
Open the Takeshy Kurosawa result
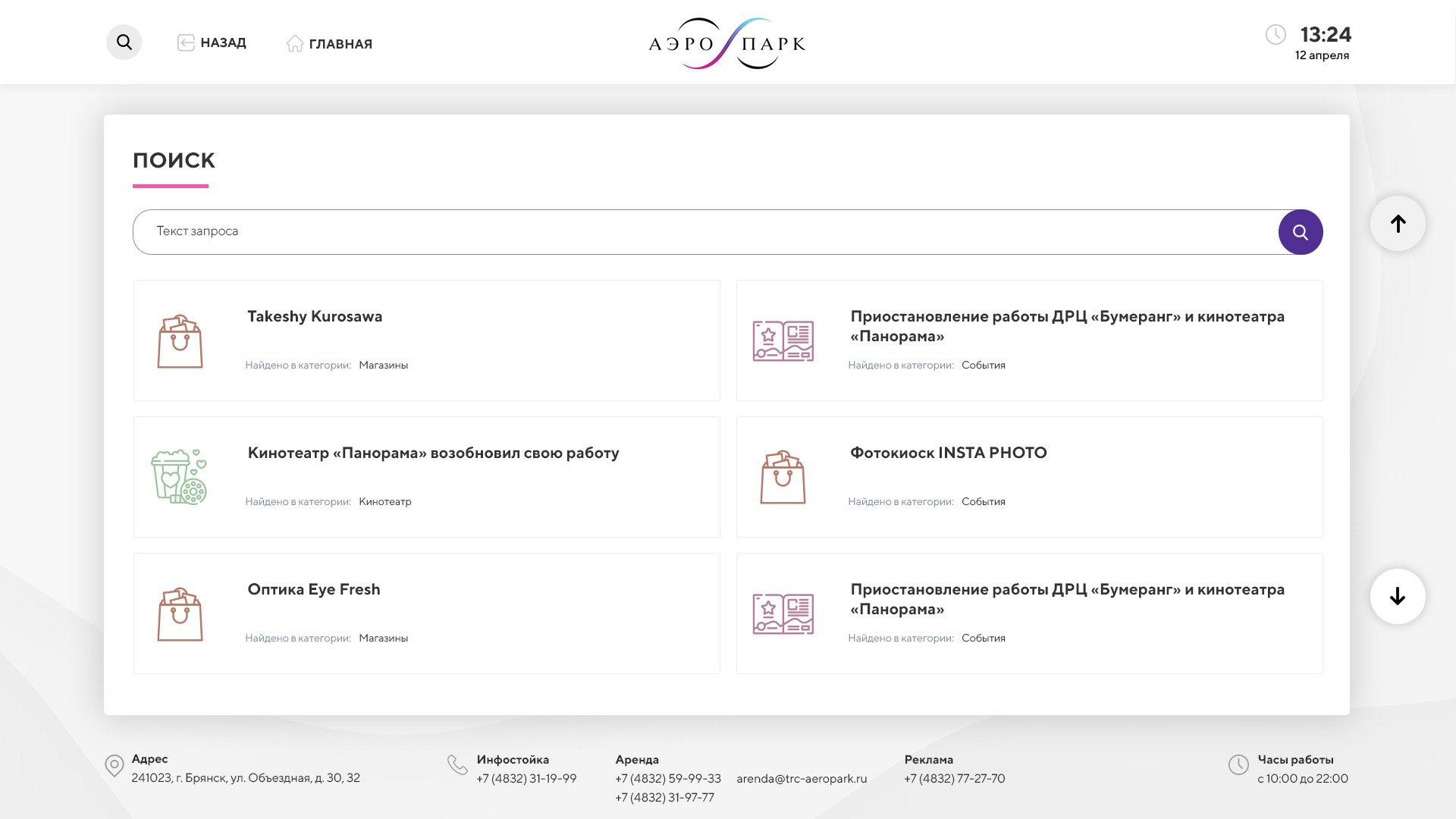tap(315, 317)
